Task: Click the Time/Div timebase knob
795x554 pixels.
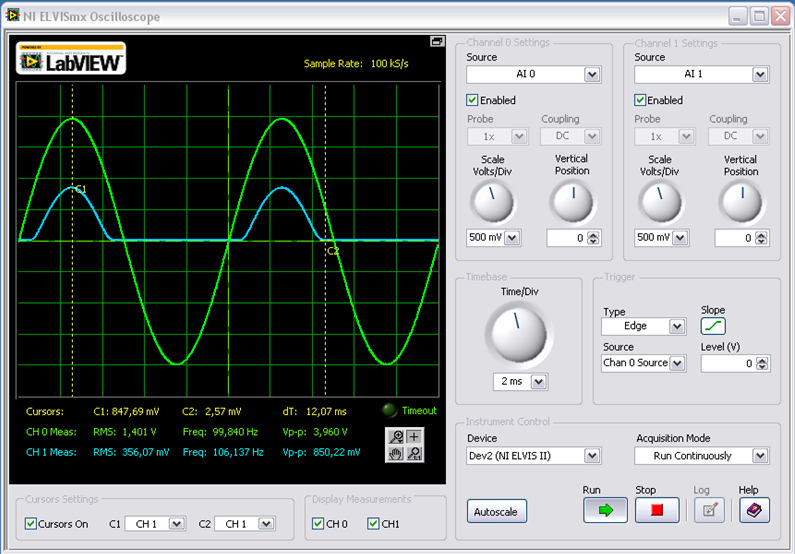Action: pyautogui.click(x=519, y=335)
